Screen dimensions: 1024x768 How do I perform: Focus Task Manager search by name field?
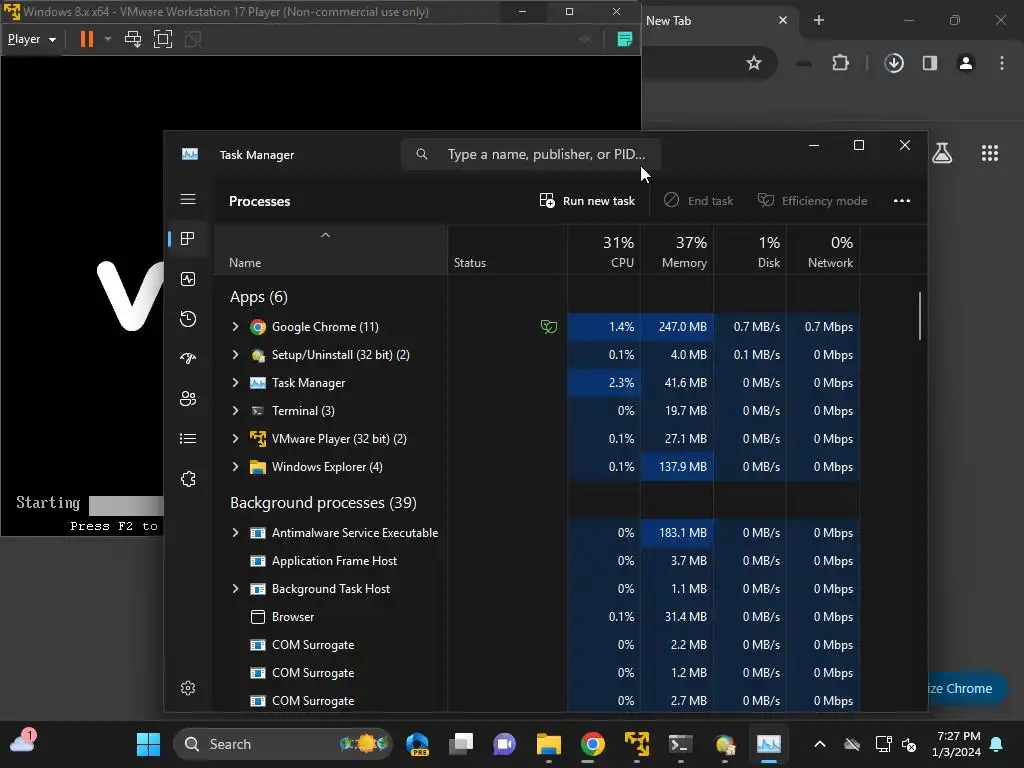(x=531, y=154)
